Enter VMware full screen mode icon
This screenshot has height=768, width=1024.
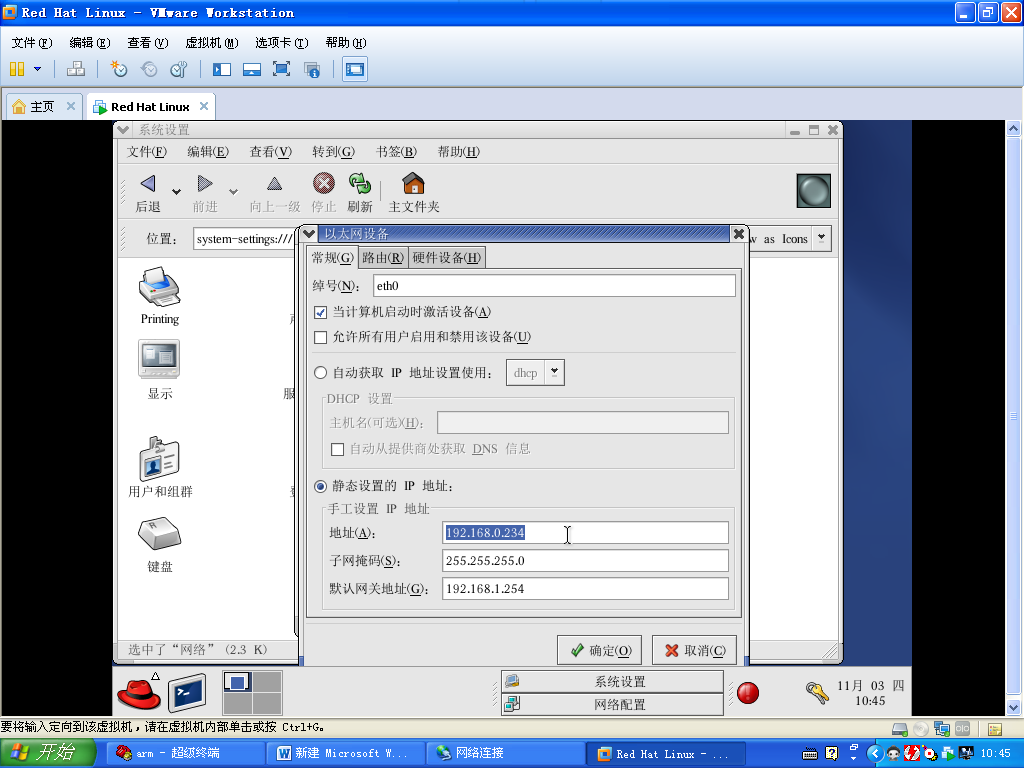click(x=281, y=69)
